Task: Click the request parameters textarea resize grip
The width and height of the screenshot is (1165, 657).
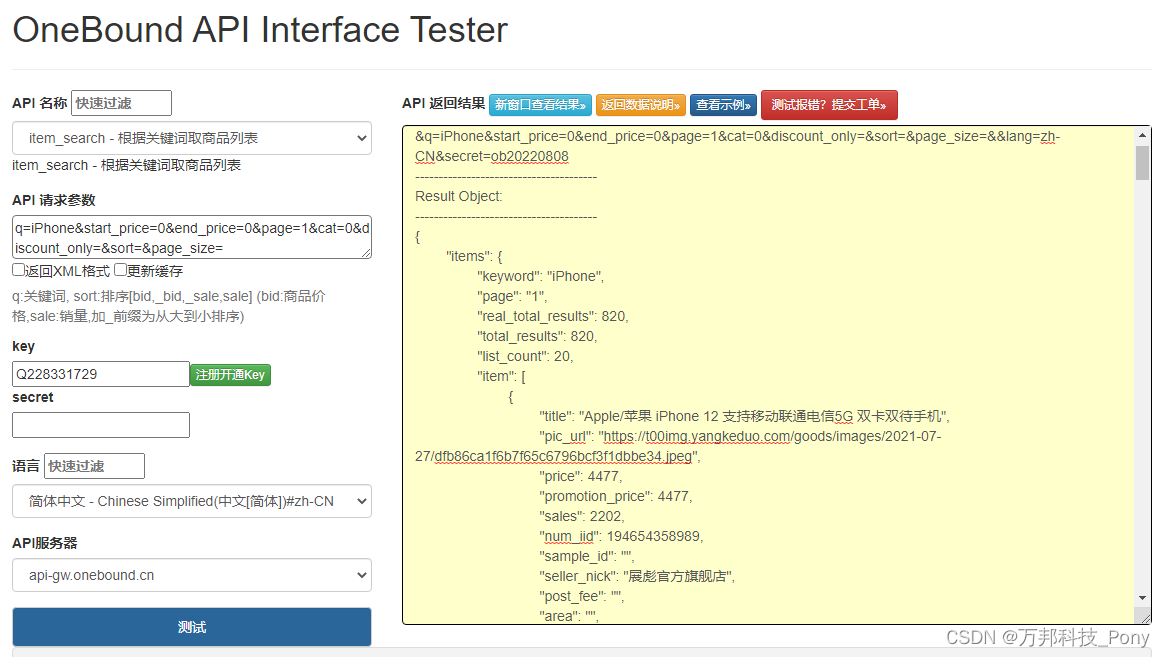Action: 366,253
